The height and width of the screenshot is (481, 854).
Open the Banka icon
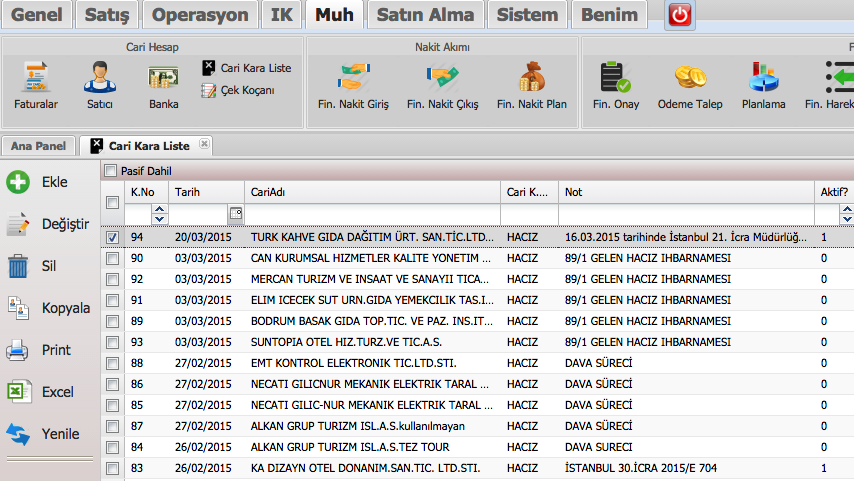(x=163, y=85)
